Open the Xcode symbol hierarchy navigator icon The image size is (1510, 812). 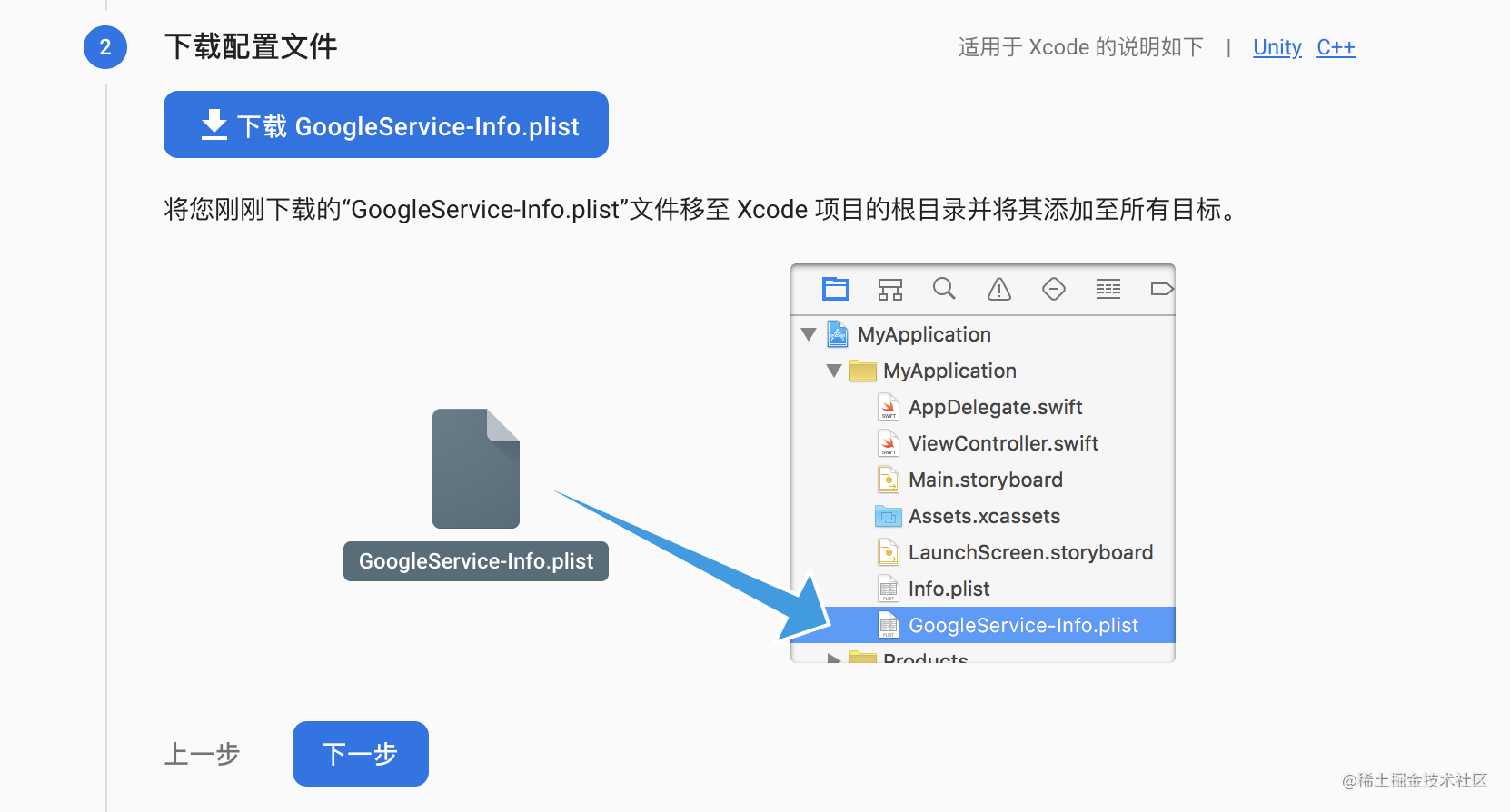[890, 289]
